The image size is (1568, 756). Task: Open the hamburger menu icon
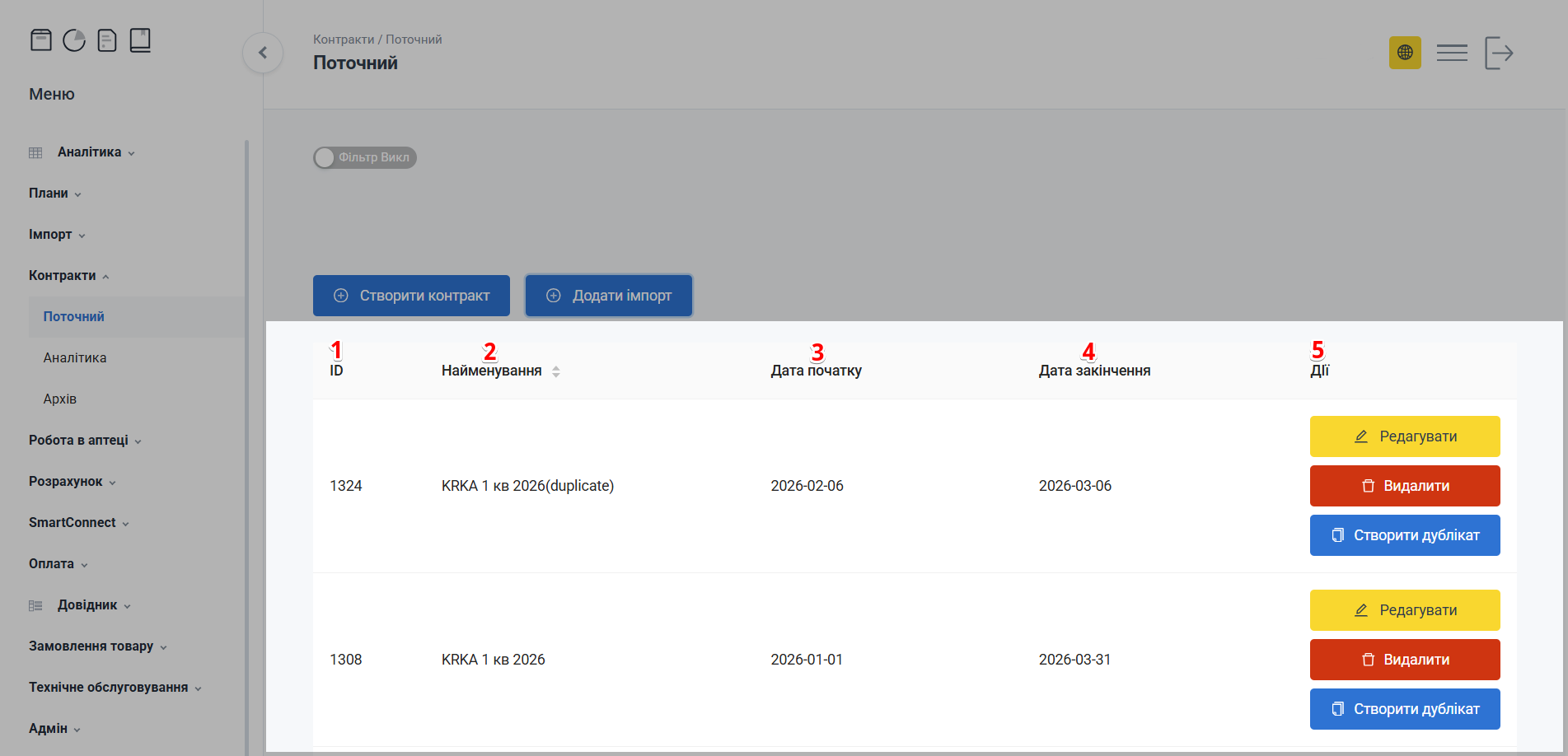1452,53
